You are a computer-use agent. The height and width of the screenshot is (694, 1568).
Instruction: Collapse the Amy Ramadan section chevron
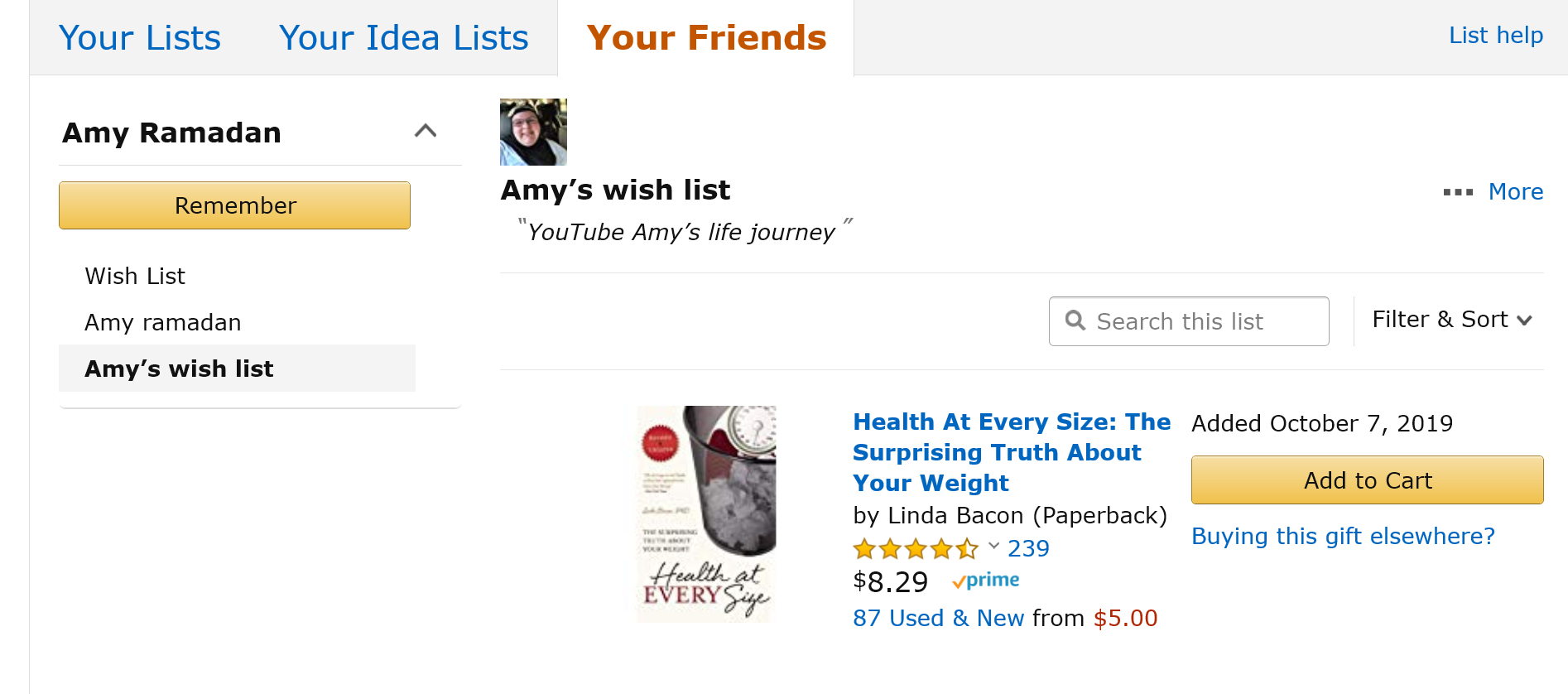click(426, 131)
